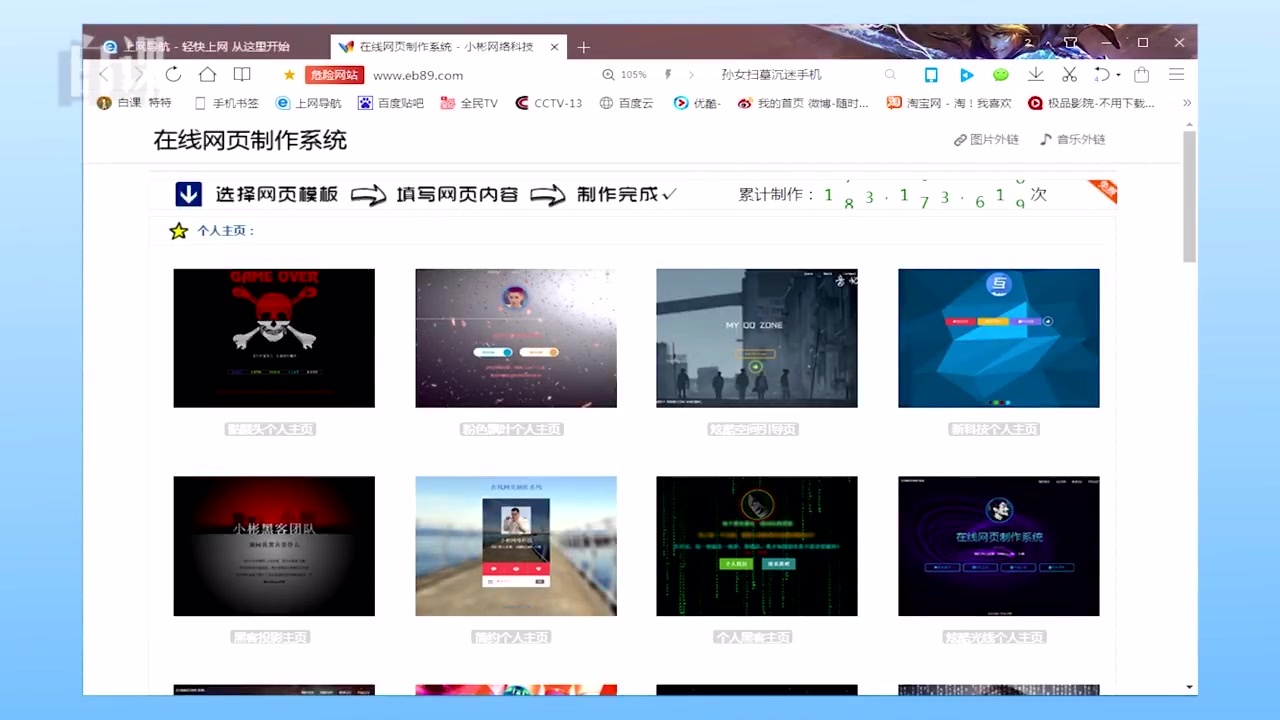Open the 百度云 bookmark
The image size is (1280, 720).
626,103
